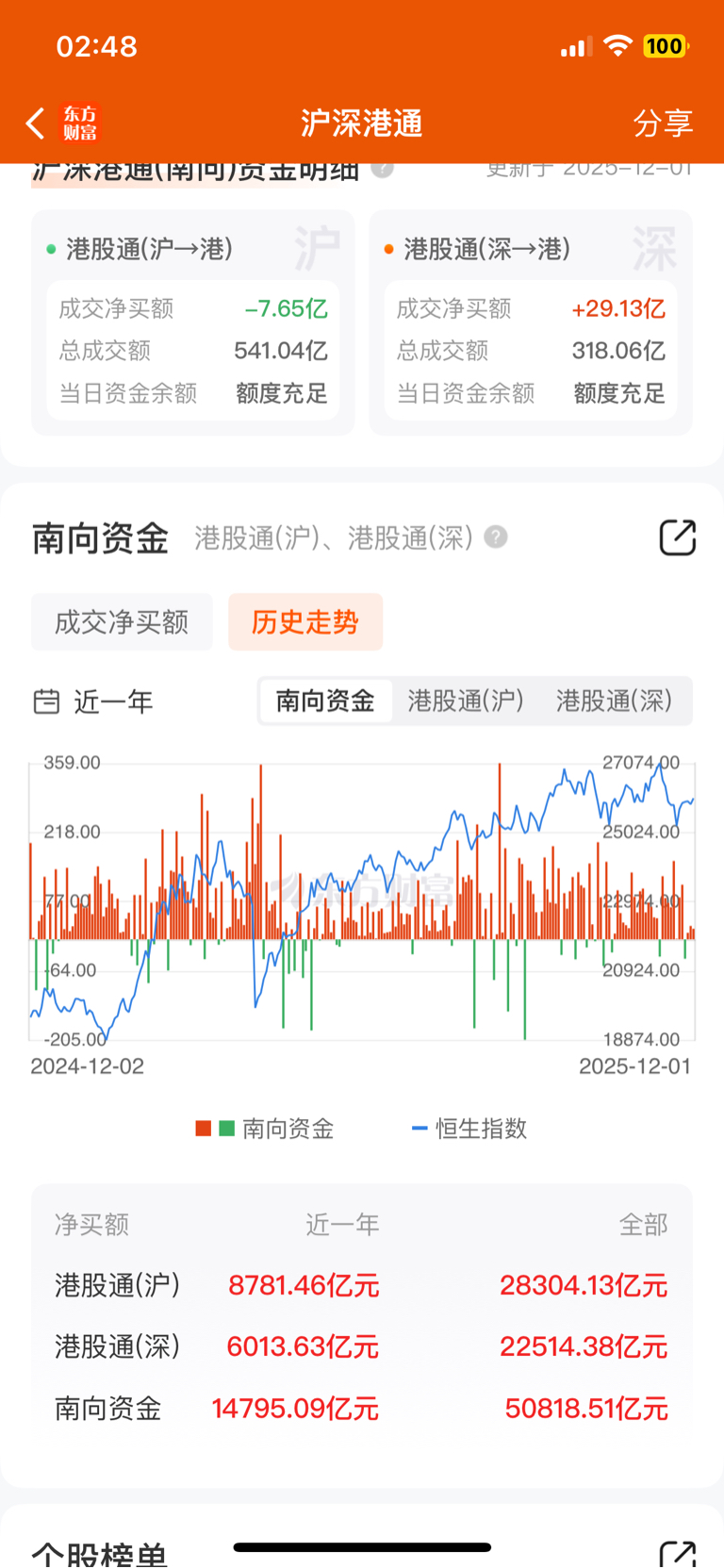Open the help icon beside the 资金明细 heading
Screen dimensions: 724x1568
pos(382,170)
